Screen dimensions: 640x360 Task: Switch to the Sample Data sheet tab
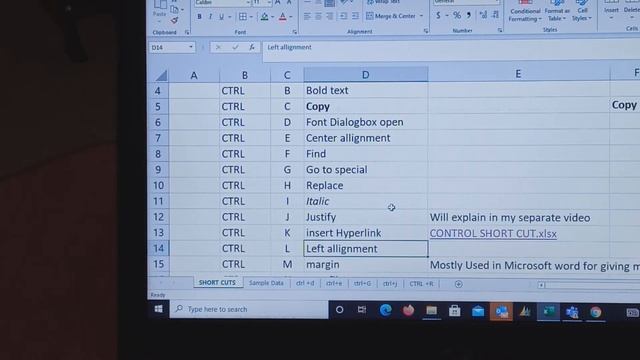[x=266, y=283]
